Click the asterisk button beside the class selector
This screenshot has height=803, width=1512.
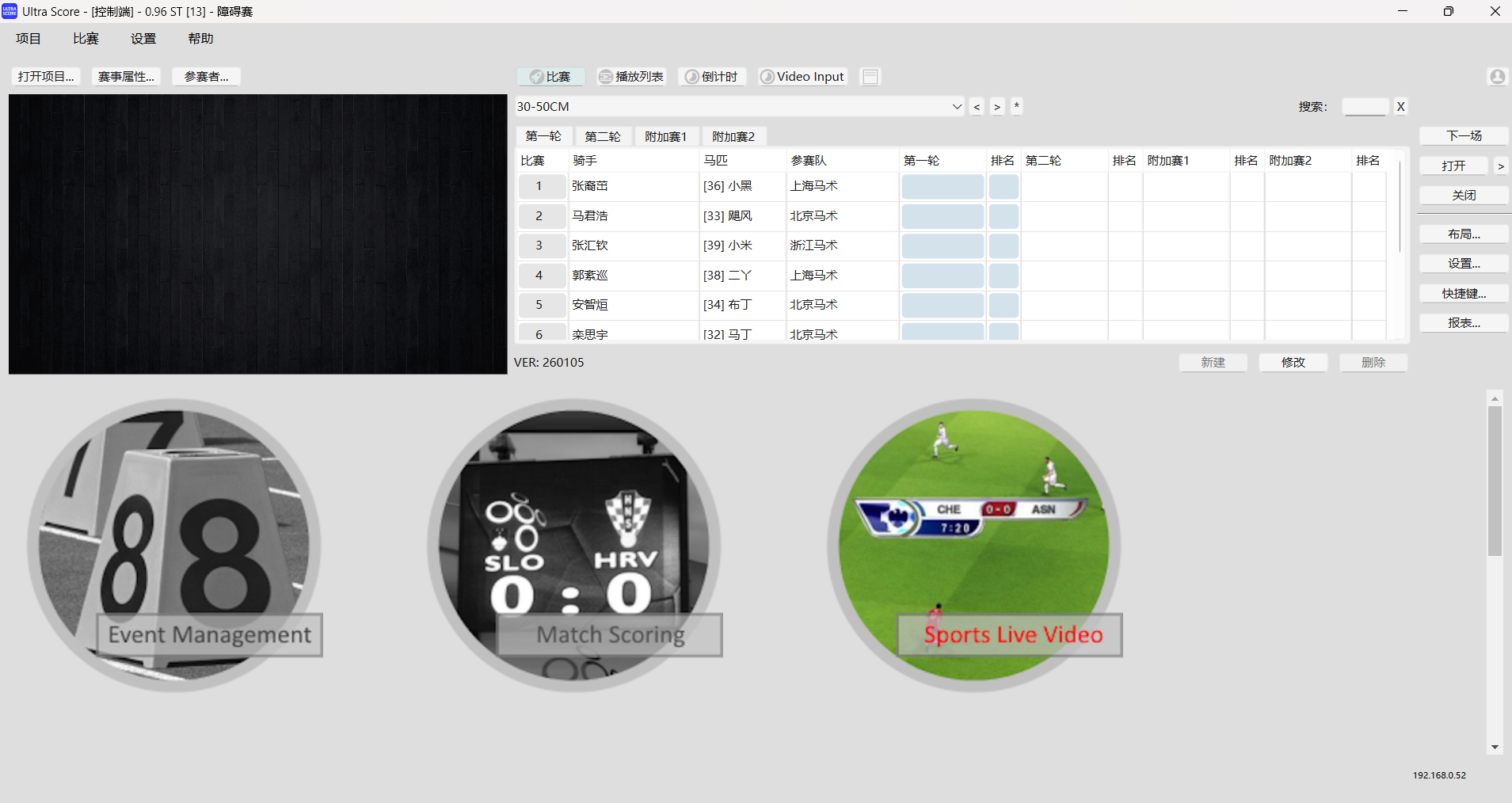click(1016, 107)
